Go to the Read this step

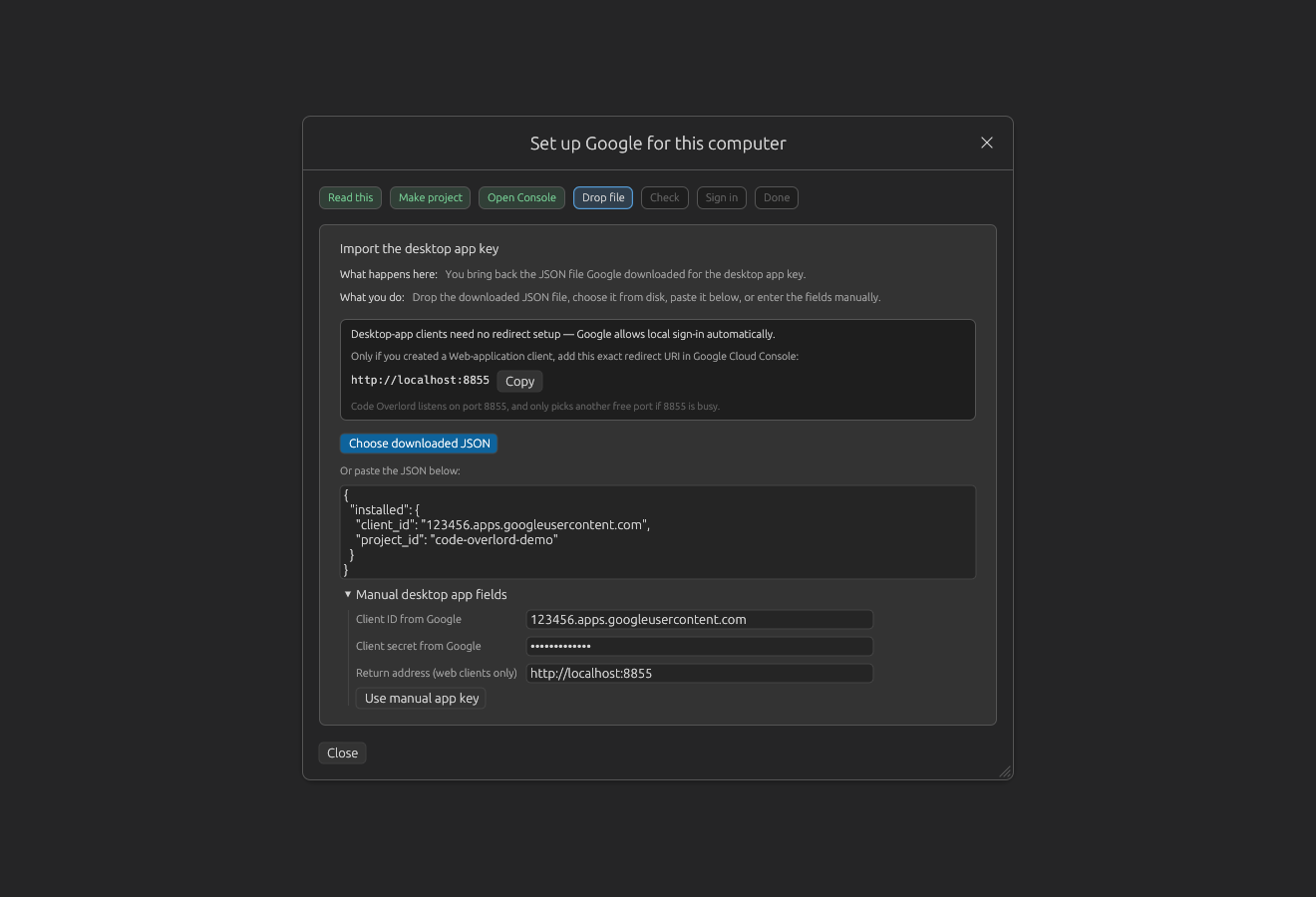point(350,197)
